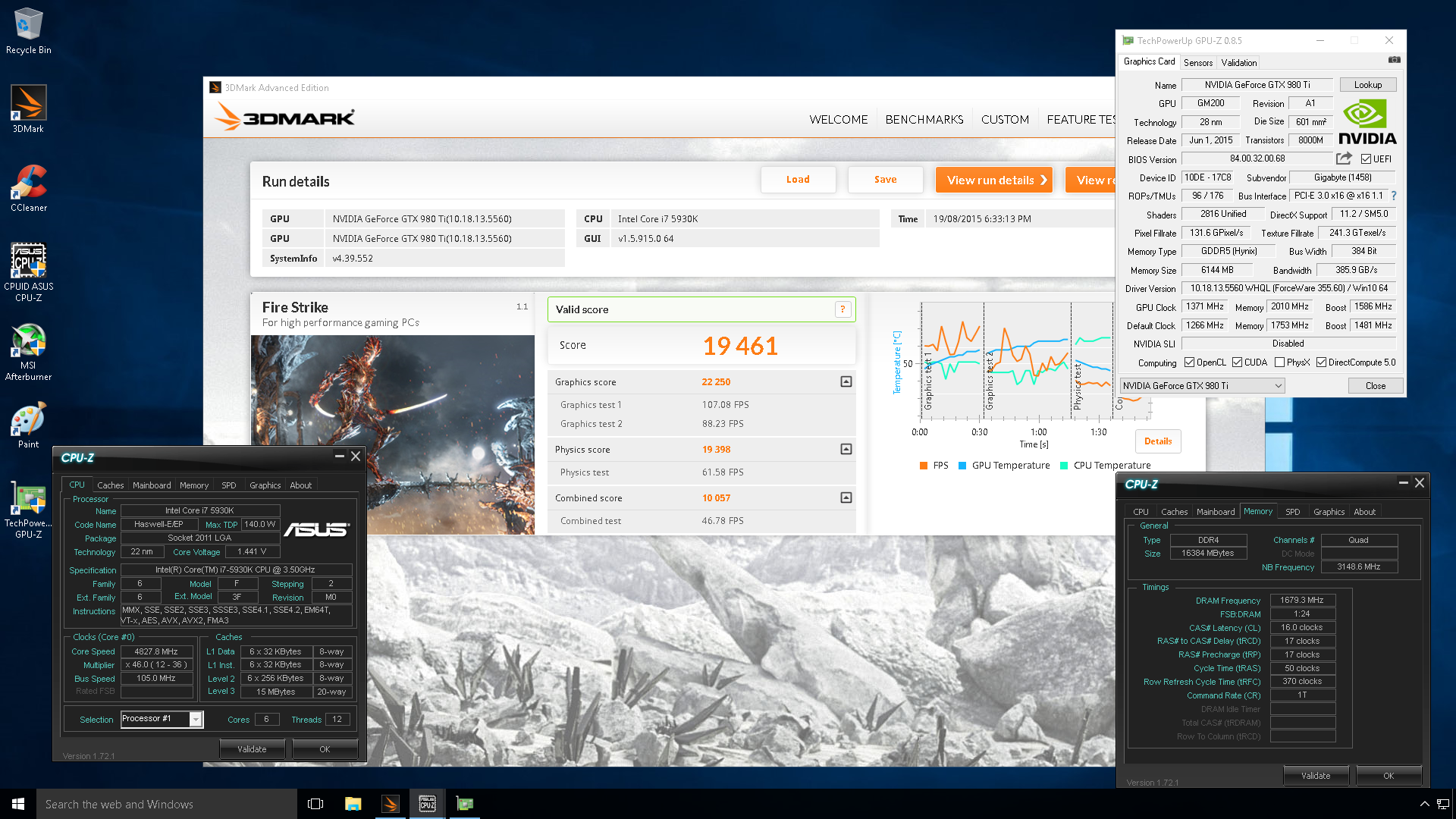Toggle the DirectCompute 5.0 checkbox
Viewport: 1456px width, 819px height.
click(x=1321, y=362)
